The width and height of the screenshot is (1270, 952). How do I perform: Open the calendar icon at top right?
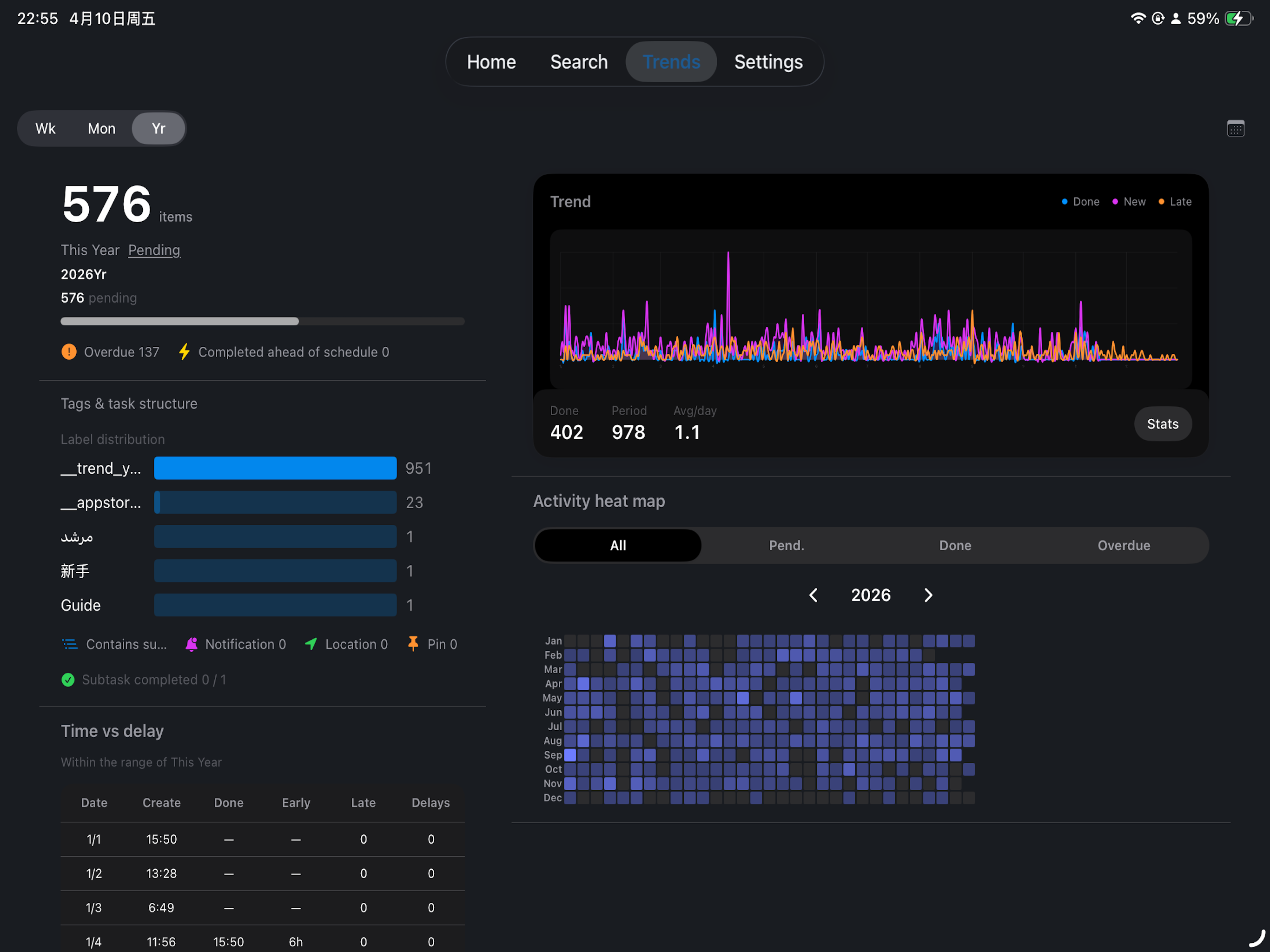[x=1235, y=128]
